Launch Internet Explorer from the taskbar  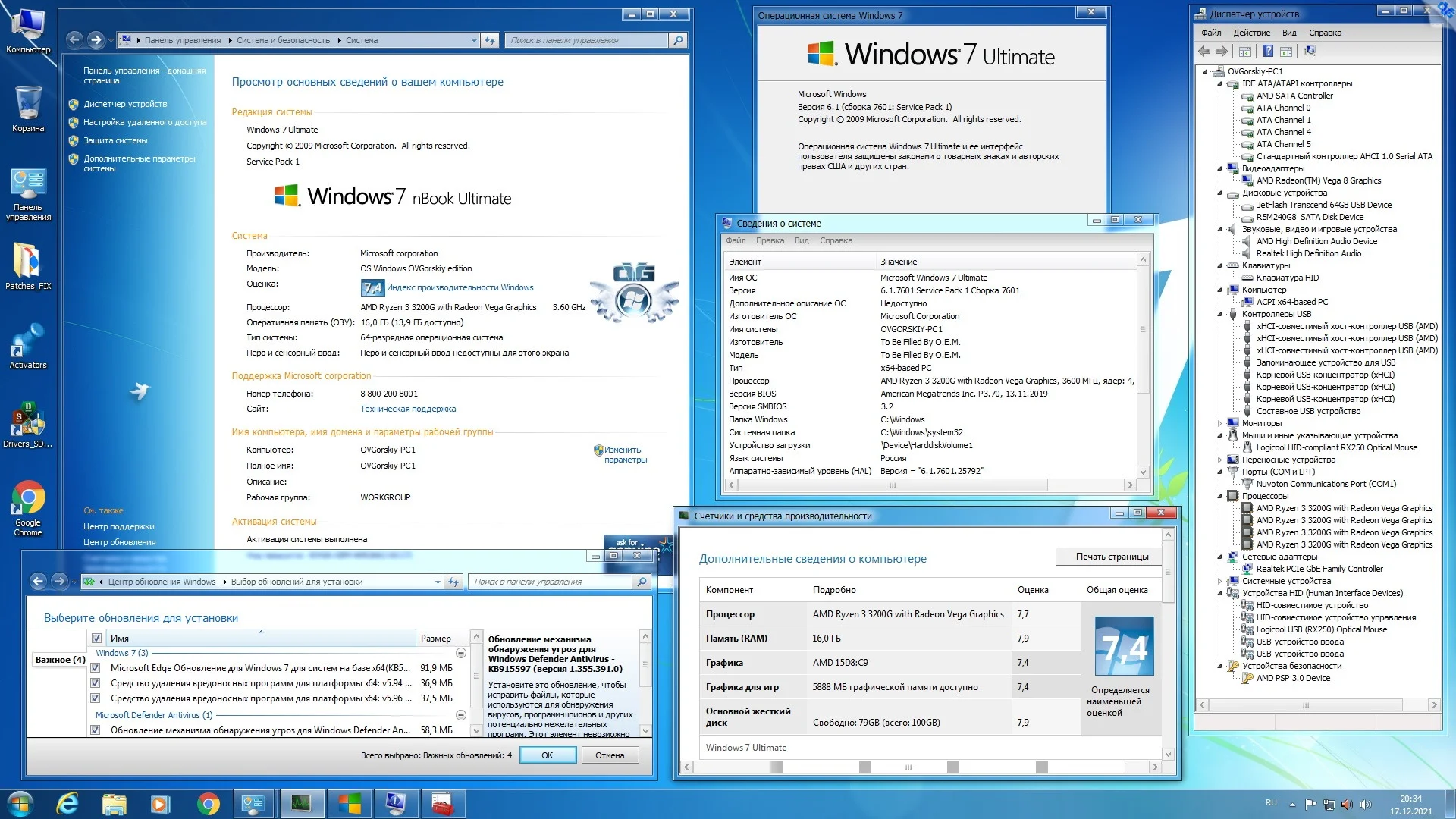pyautogui.click(x=67, y=803)
